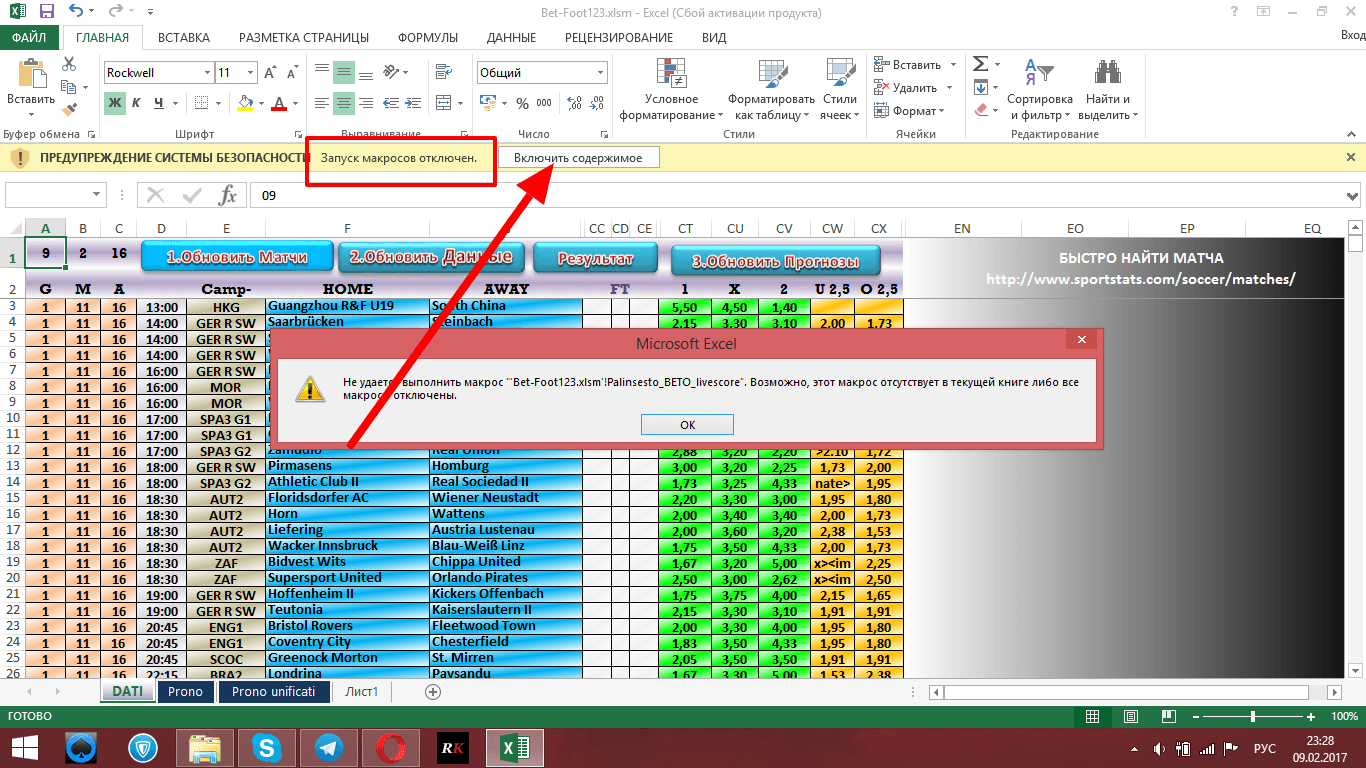Open the Общий number format dropdown
The height and width of the screenshot is (768, 1366).
click(x=601, y=73)
